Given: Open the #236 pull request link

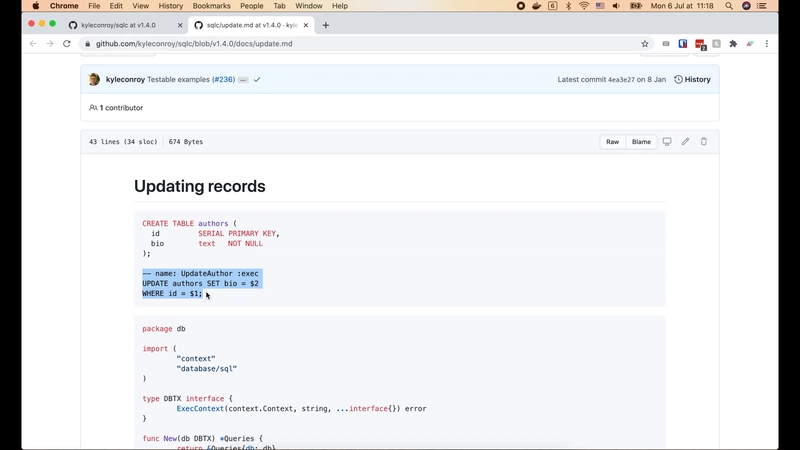Looking at the screenshot, I should pos(223,79).
